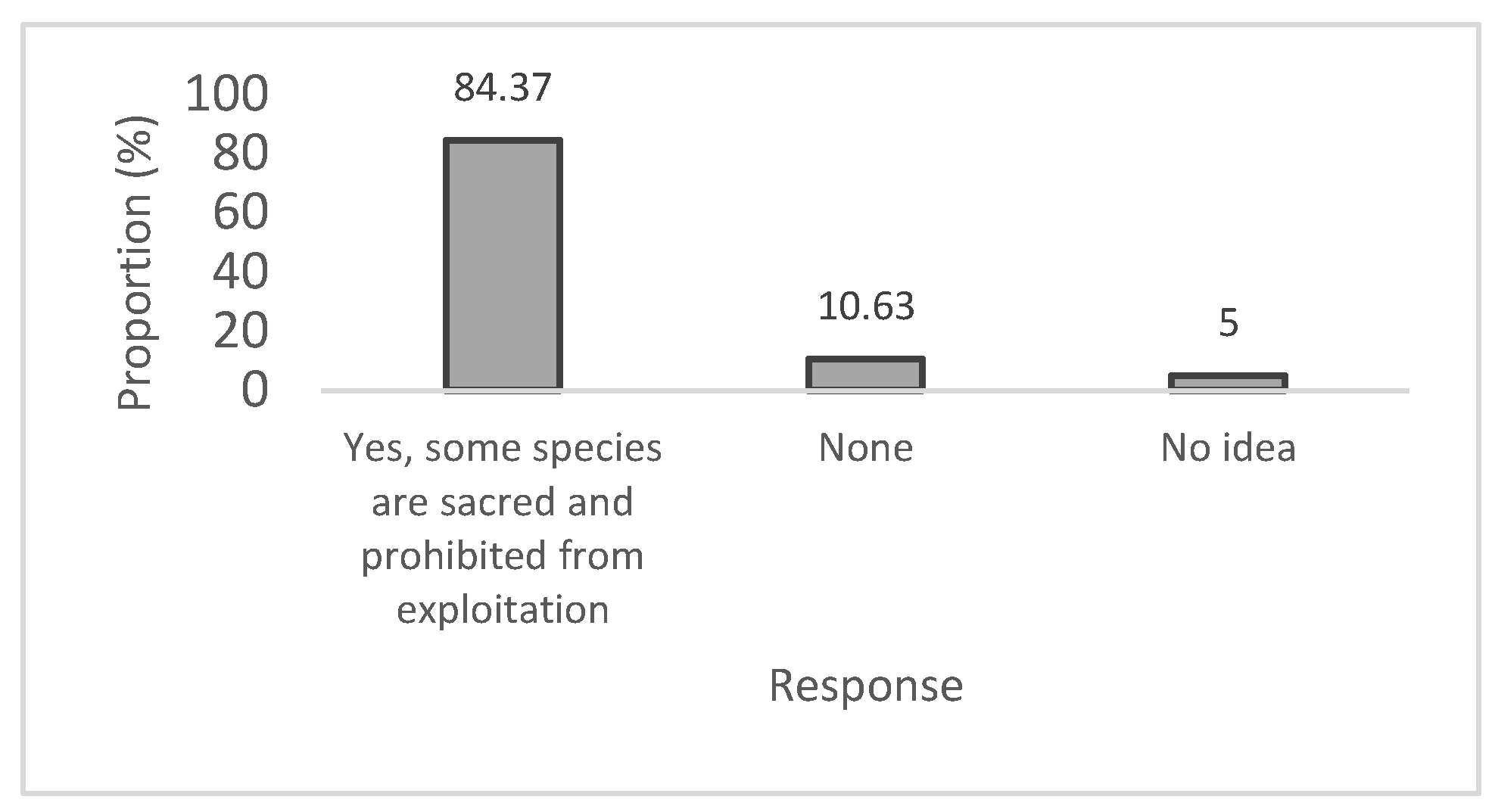Select the 40 tick label on the vertical axis
The height and width of the screenshot is (812, 1495).
click(241, 272)
